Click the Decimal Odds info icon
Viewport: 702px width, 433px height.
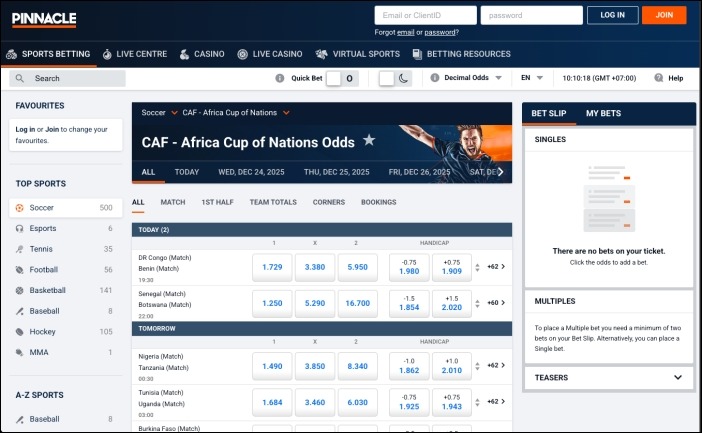point(436,78)
